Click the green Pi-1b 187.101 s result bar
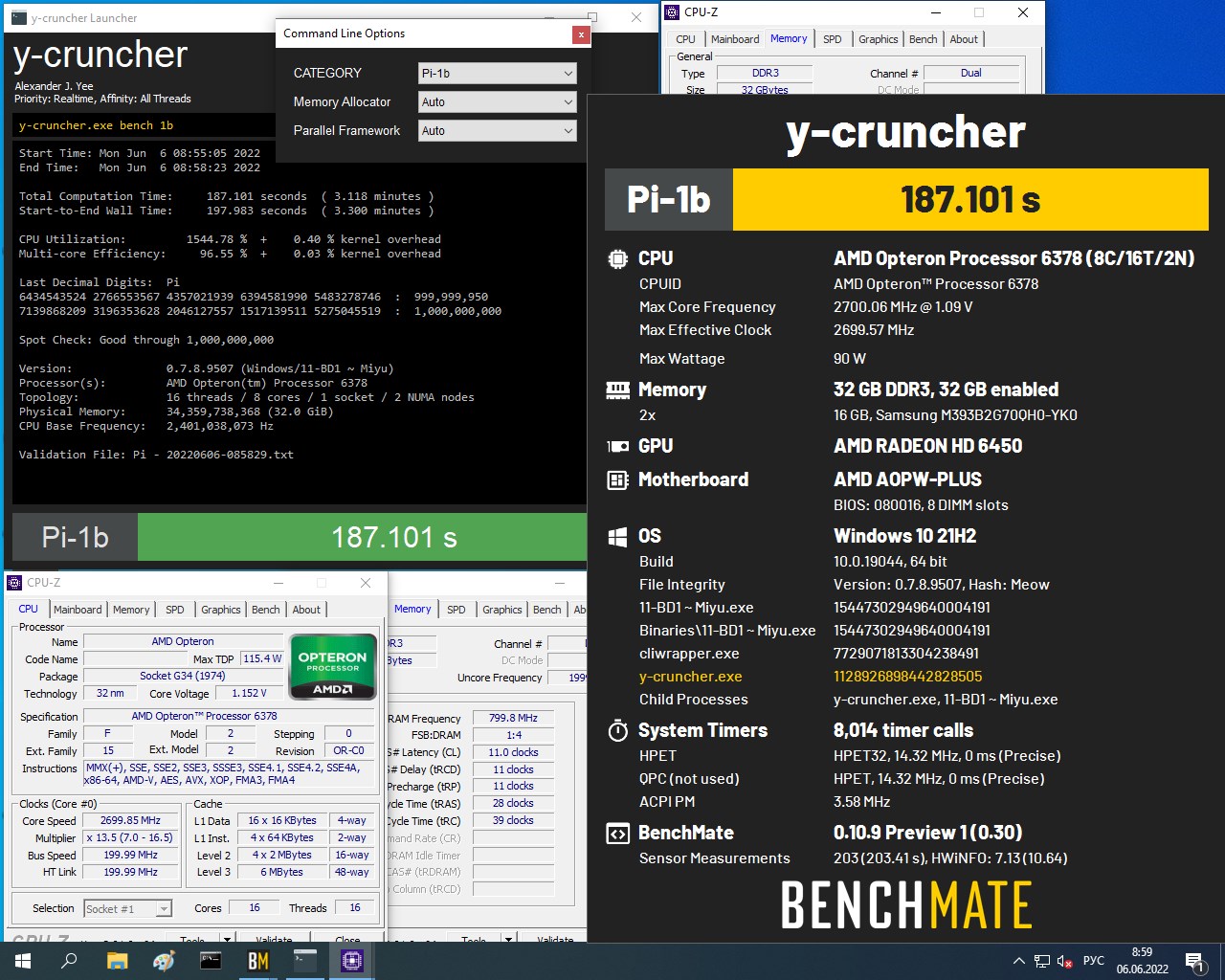1225x980 pixels. point(300,537)
